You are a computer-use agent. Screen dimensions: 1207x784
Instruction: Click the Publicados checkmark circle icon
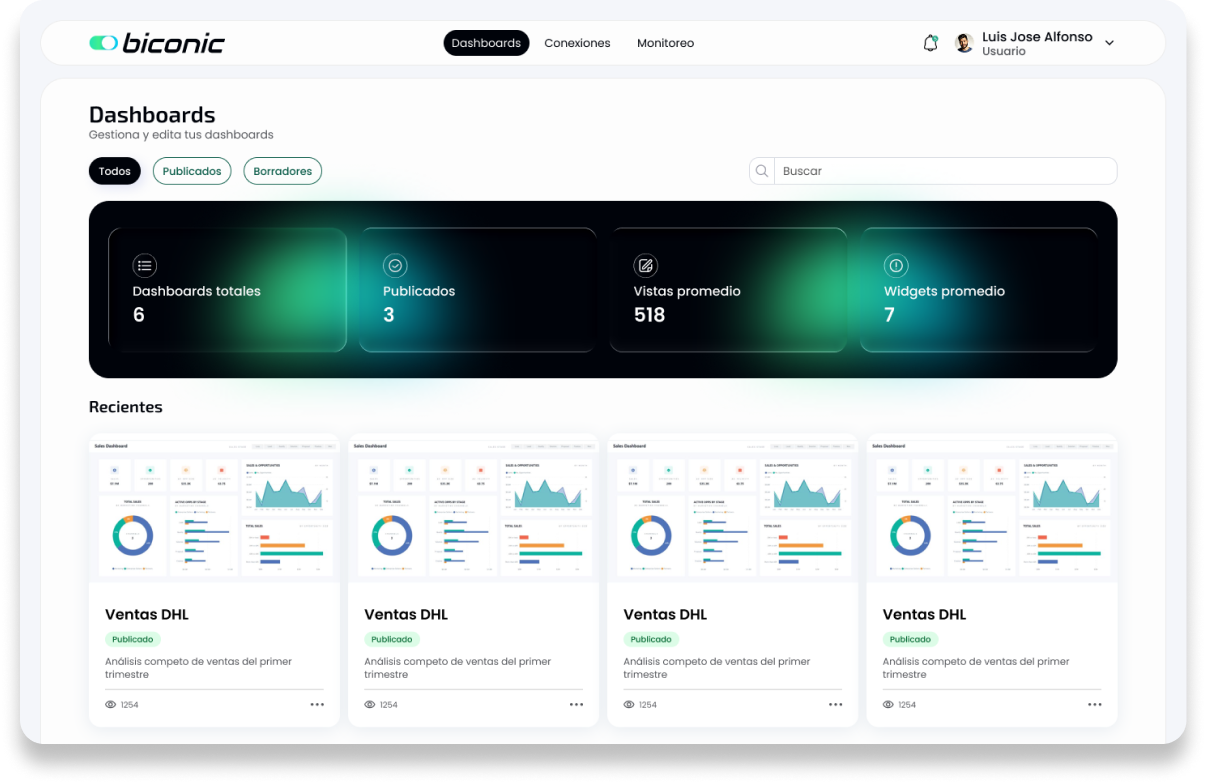(x=395, y=266)
